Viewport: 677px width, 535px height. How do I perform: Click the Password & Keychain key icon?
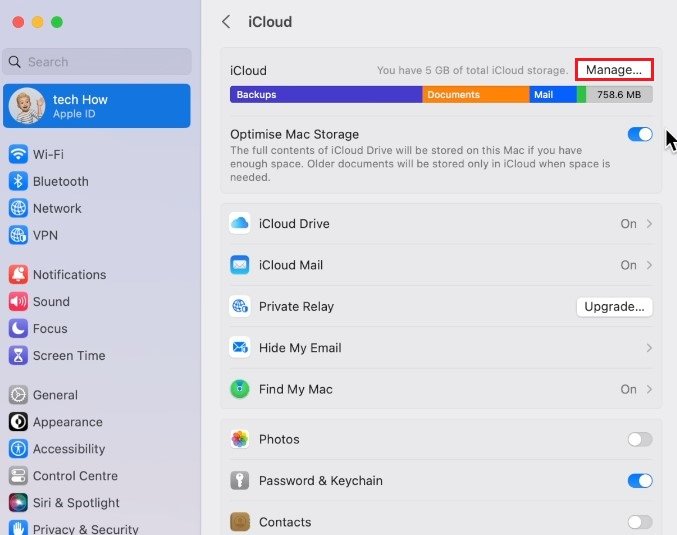(x=240, y=481)
